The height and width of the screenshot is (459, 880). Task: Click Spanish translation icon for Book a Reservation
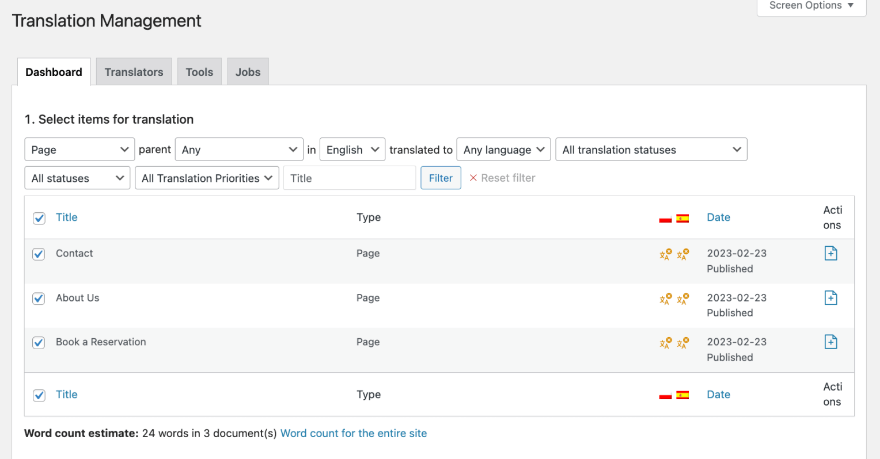coord(683,342)
